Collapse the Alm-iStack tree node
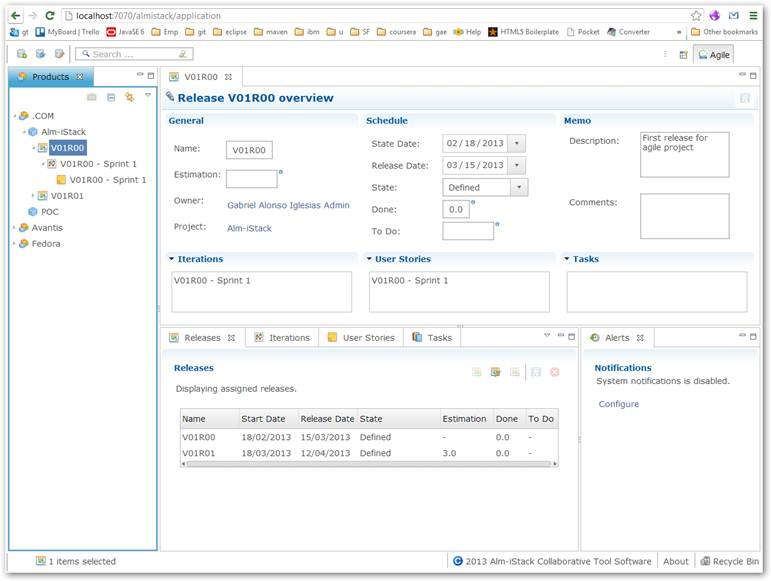This screenshot has width=771, height=581. tap(24, 132)
